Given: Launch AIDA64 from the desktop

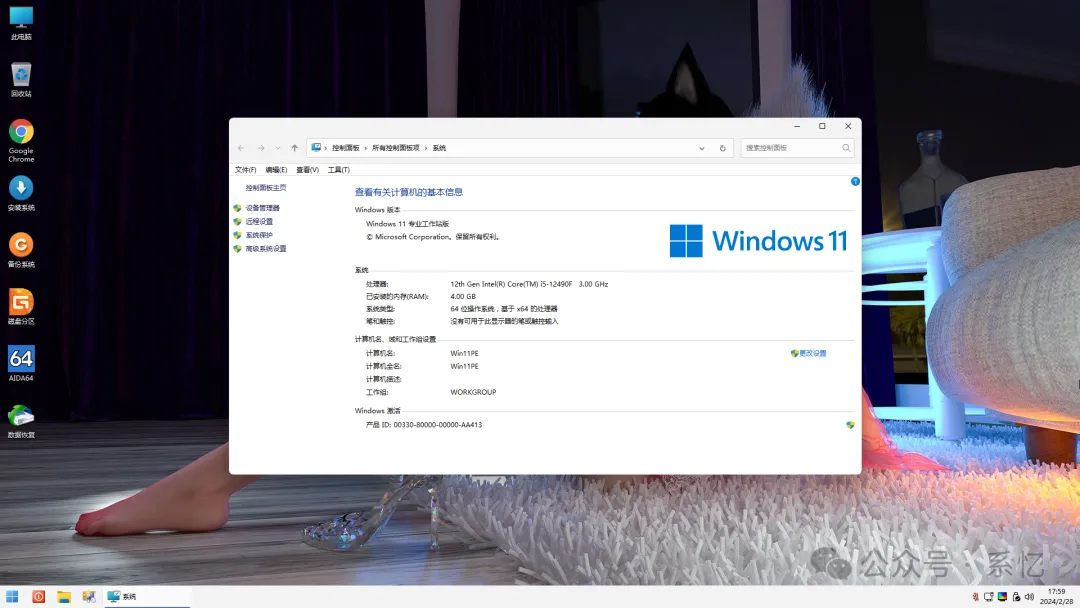Looking at the screenshot, I should [21, 364].
